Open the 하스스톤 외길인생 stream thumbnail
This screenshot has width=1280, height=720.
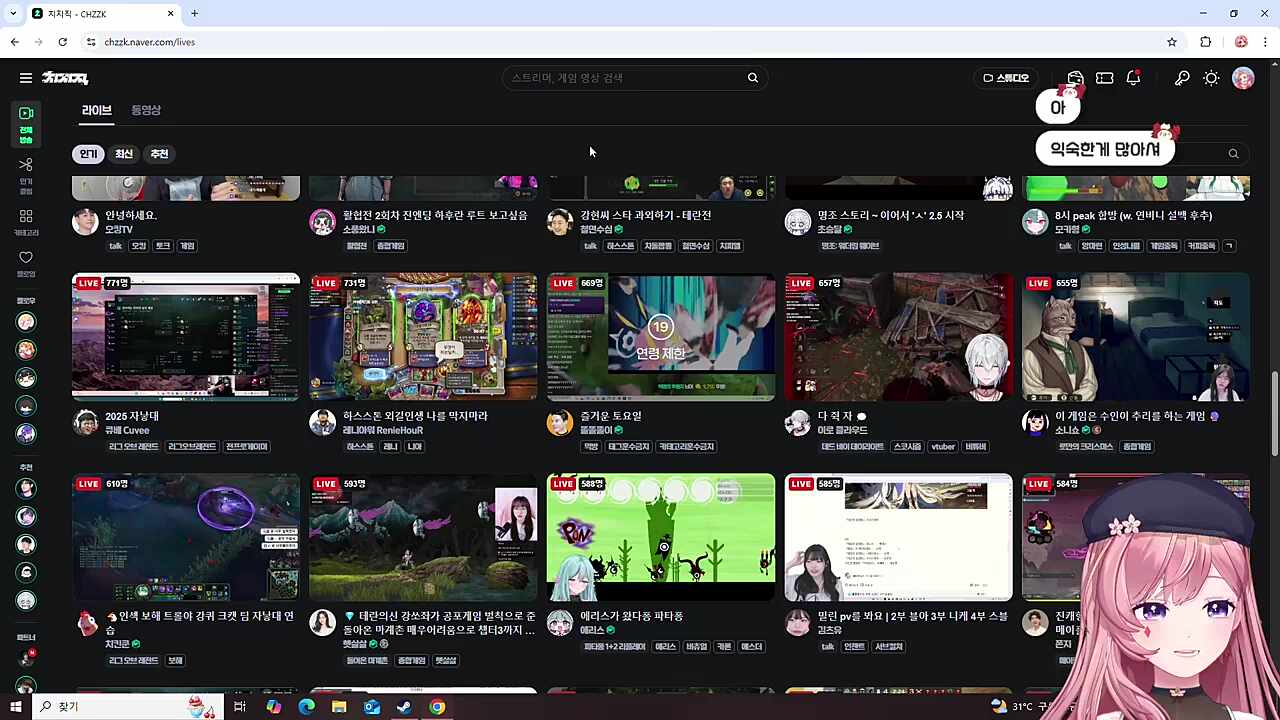(x=423, y=337)
